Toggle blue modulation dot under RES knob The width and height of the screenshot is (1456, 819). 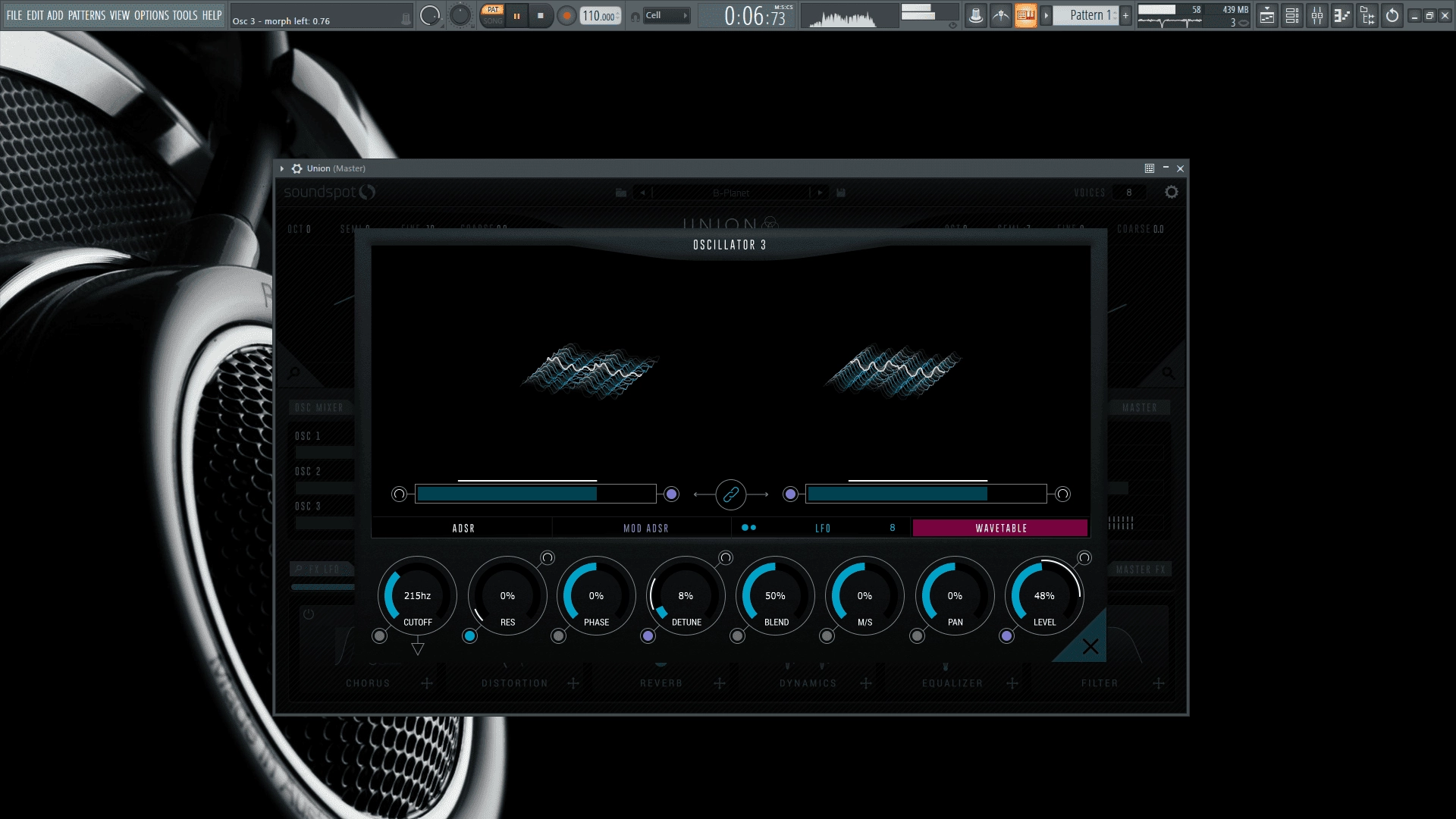click(x=469, y=636)
